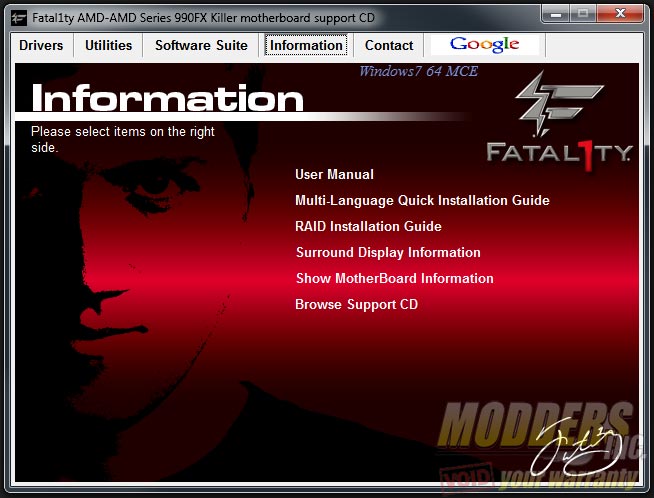Select Browse Support CD
The image size is (654, 498).
(356, 304)
